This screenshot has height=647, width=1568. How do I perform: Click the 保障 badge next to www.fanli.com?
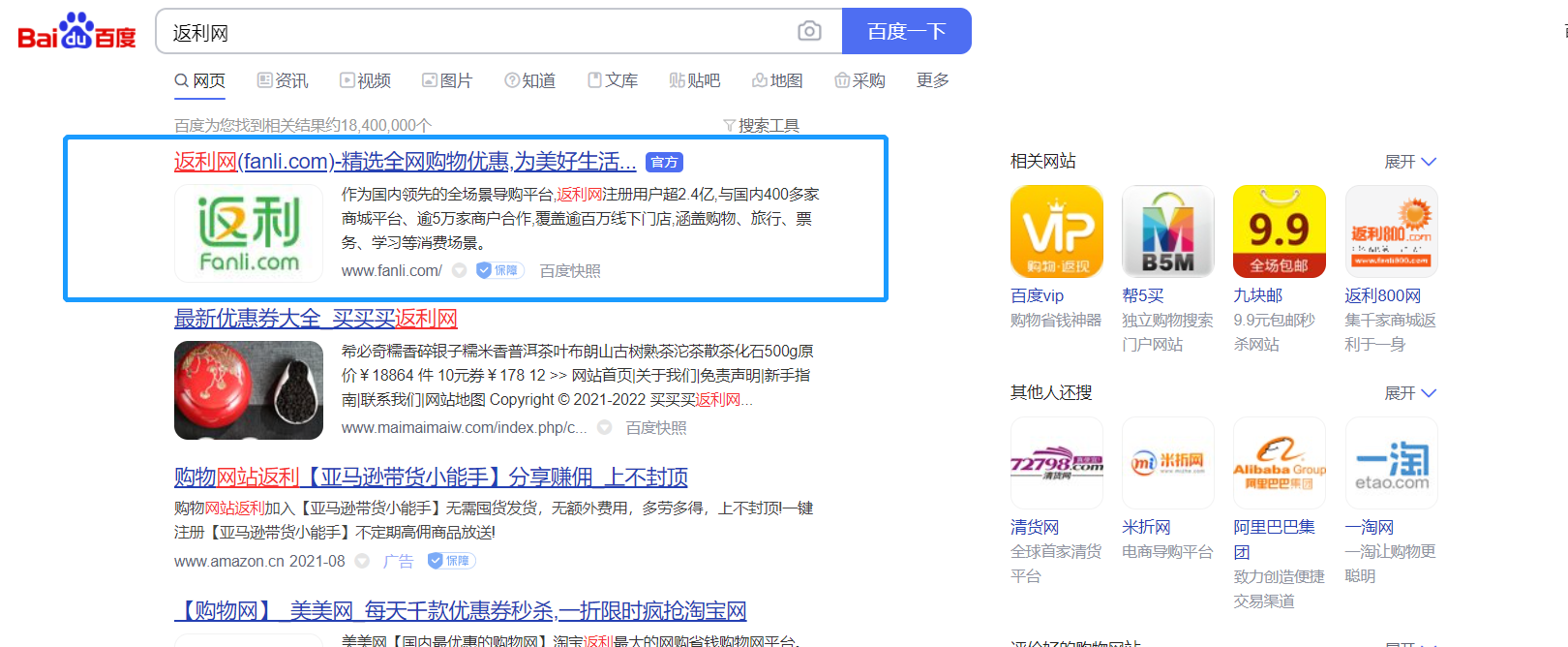click(499, 270)
